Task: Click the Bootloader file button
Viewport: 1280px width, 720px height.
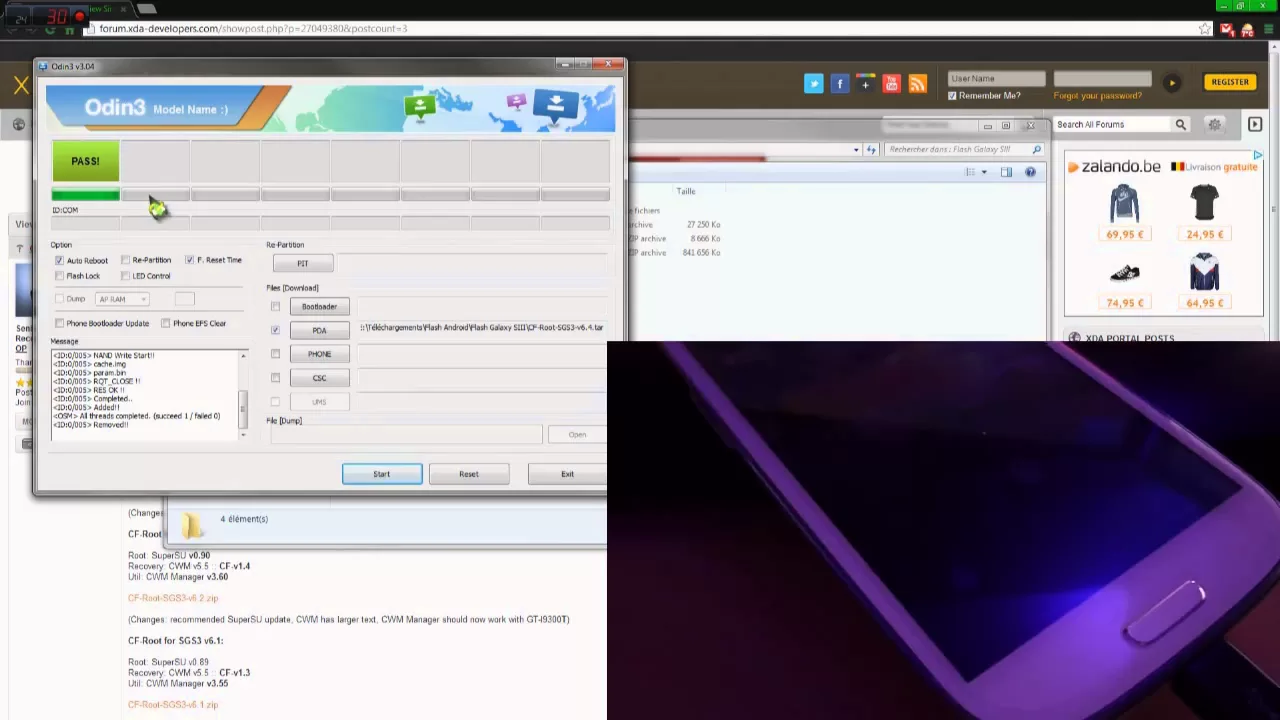Action: [319, 307]
